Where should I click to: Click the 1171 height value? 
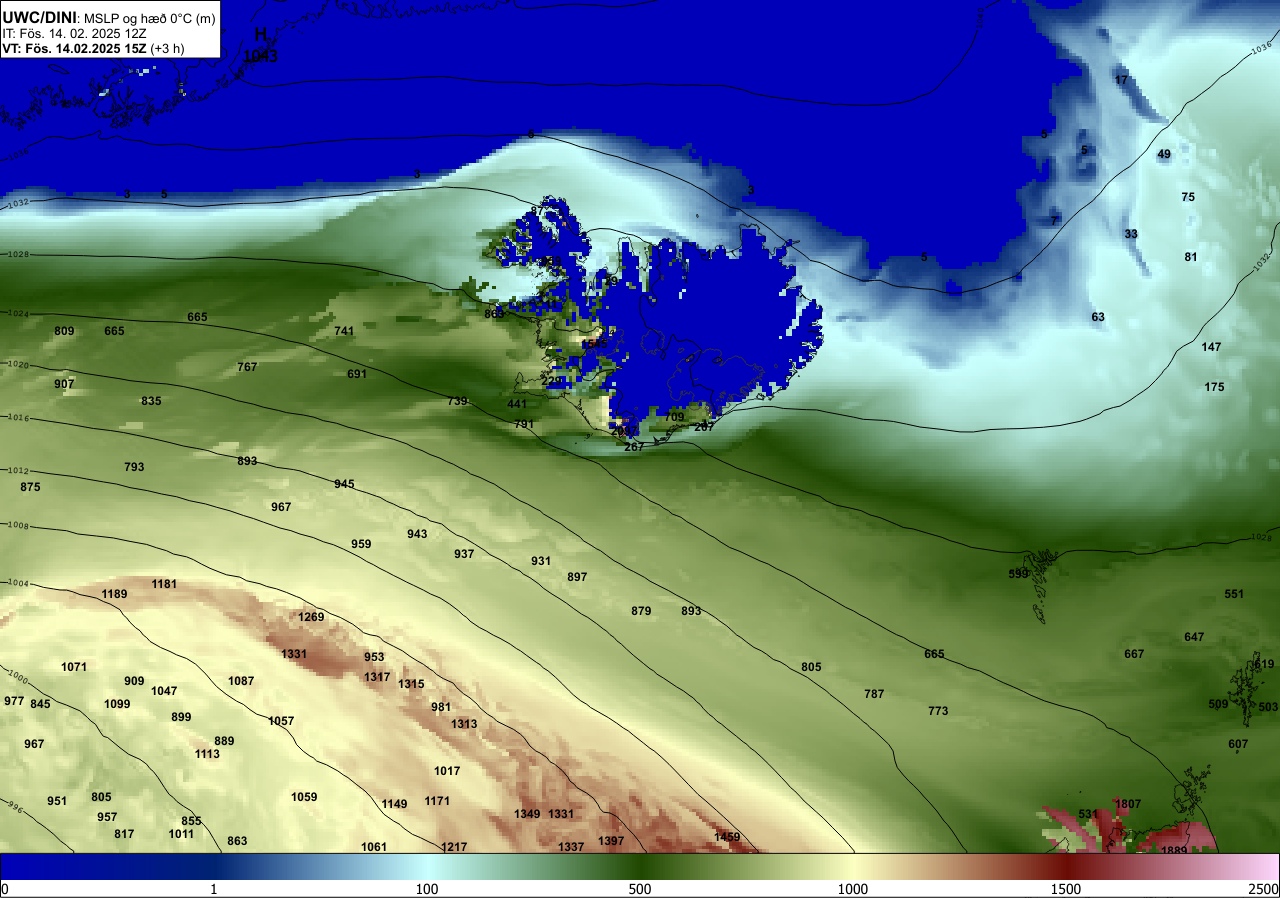(x=437, y=801)
